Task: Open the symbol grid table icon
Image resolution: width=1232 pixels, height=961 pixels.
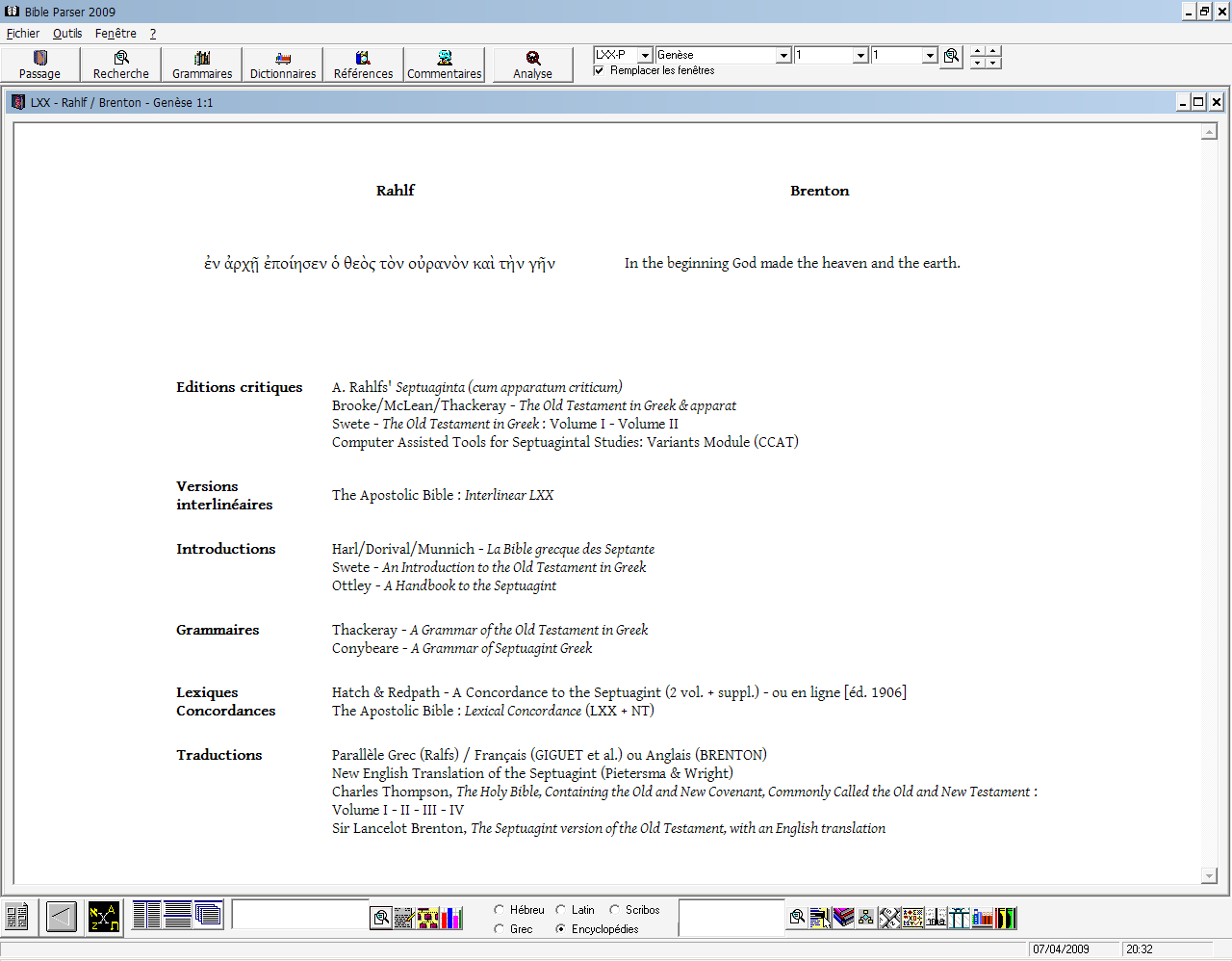Action: click(x=912, y=918)
